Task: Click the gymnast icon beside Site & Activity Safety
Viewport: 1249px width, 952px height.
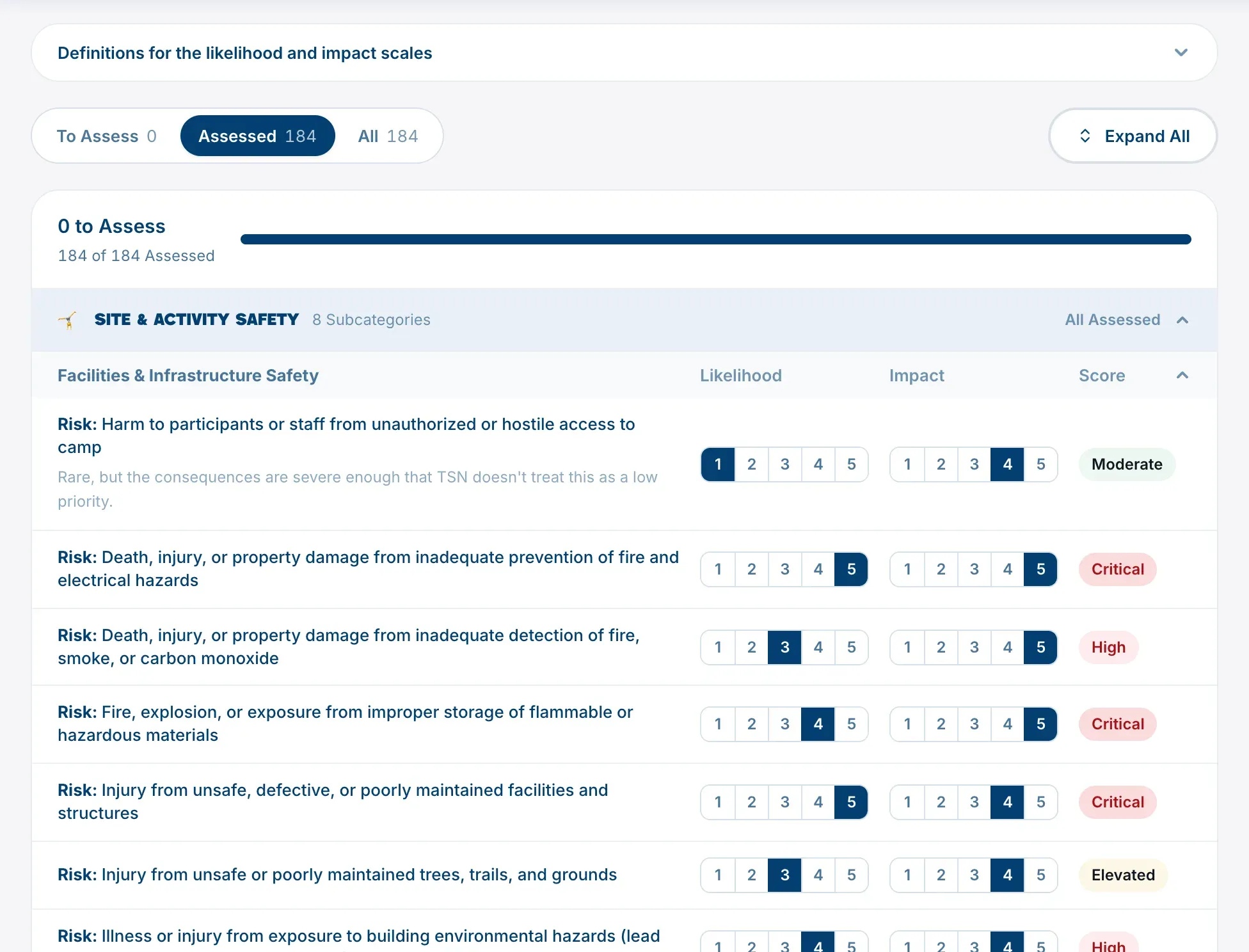Action: pyautogui.click(x=67, y=320)
